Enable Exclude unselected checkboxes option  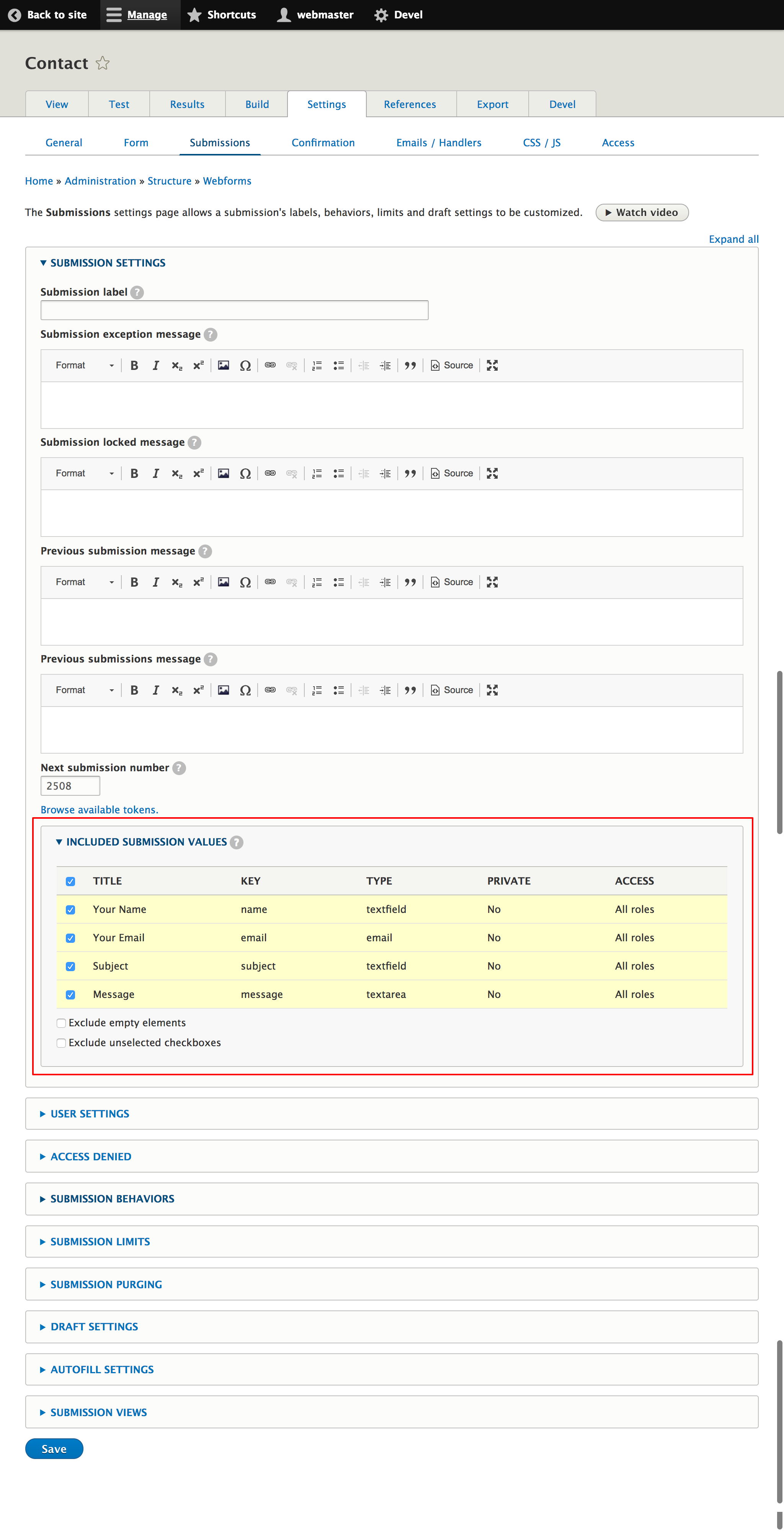pos(61,1044)
